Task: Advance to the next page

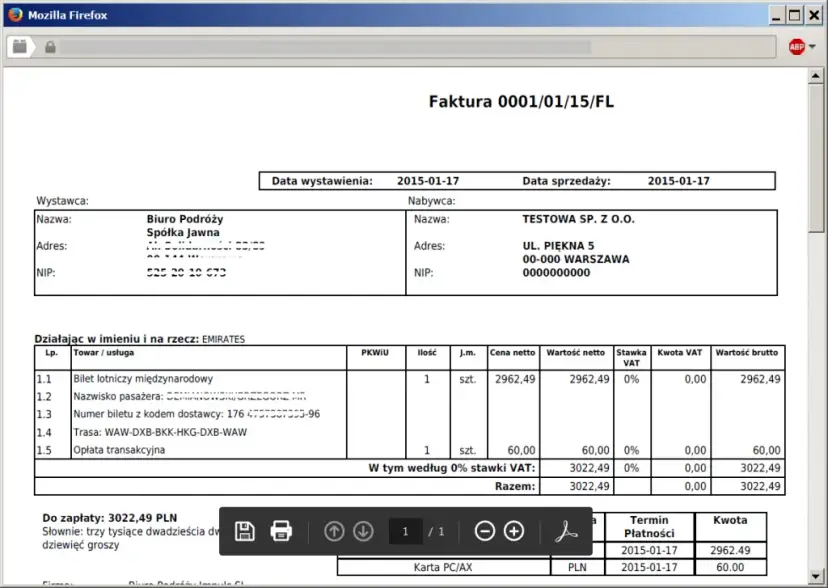Action: coord(362,530)
